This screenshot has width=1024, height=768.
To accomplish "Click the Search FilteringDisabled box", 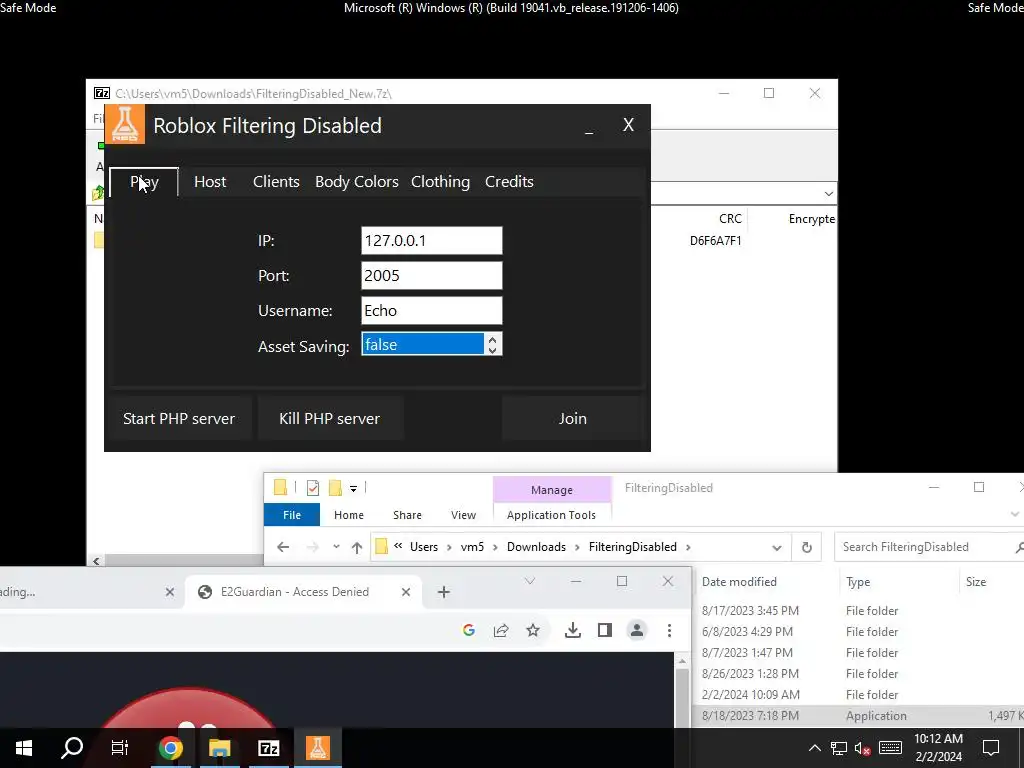I will (x=927, y=547).
